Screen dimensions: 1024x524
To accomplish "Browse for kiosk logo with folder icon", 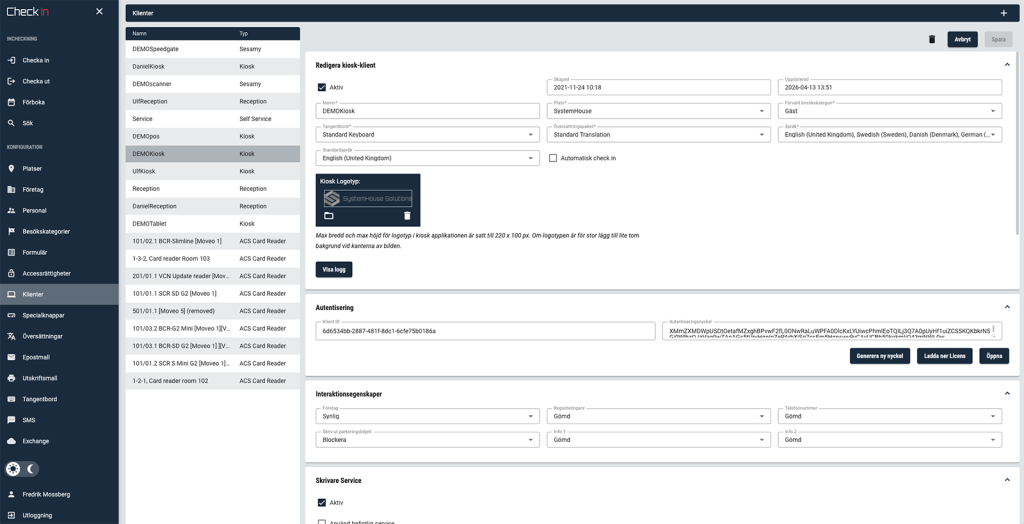I will [x=328, y=216].
